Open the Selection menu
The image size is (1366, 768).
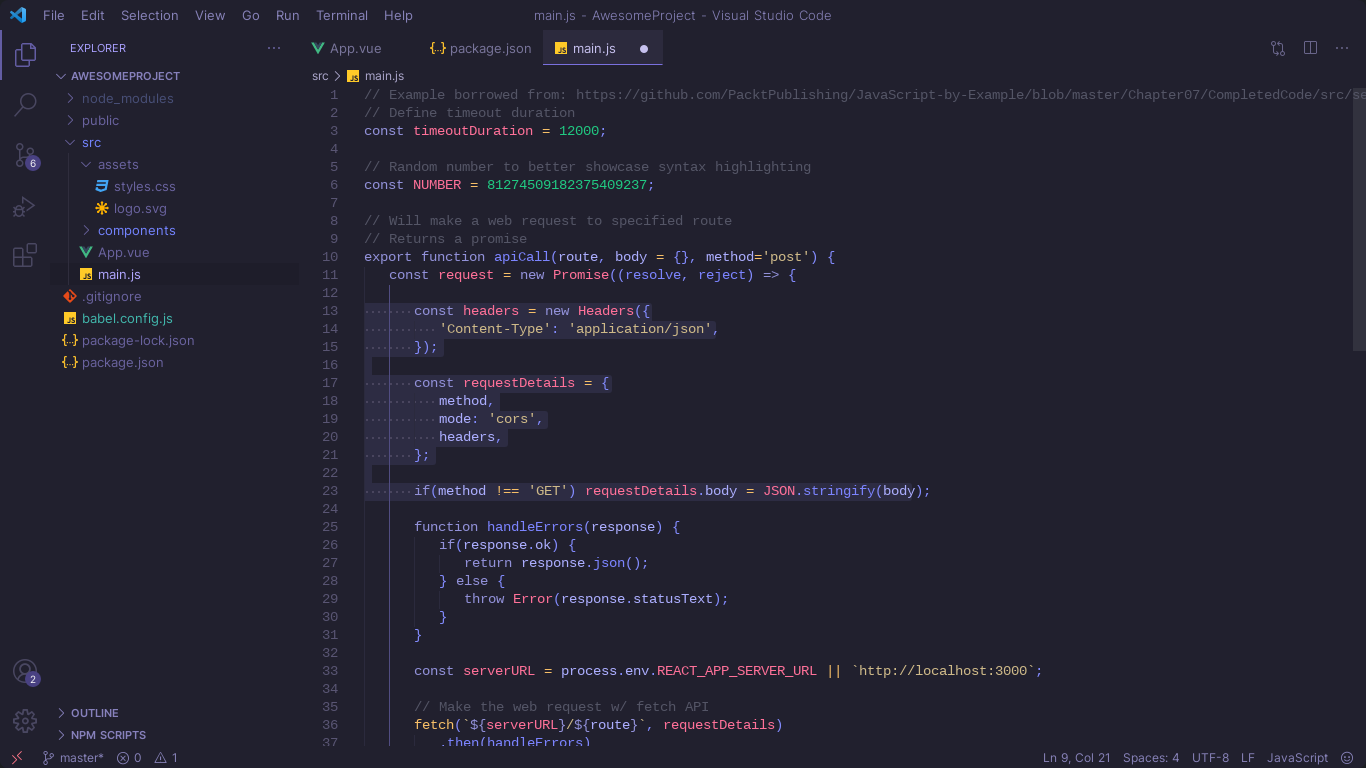coord(150,15)
